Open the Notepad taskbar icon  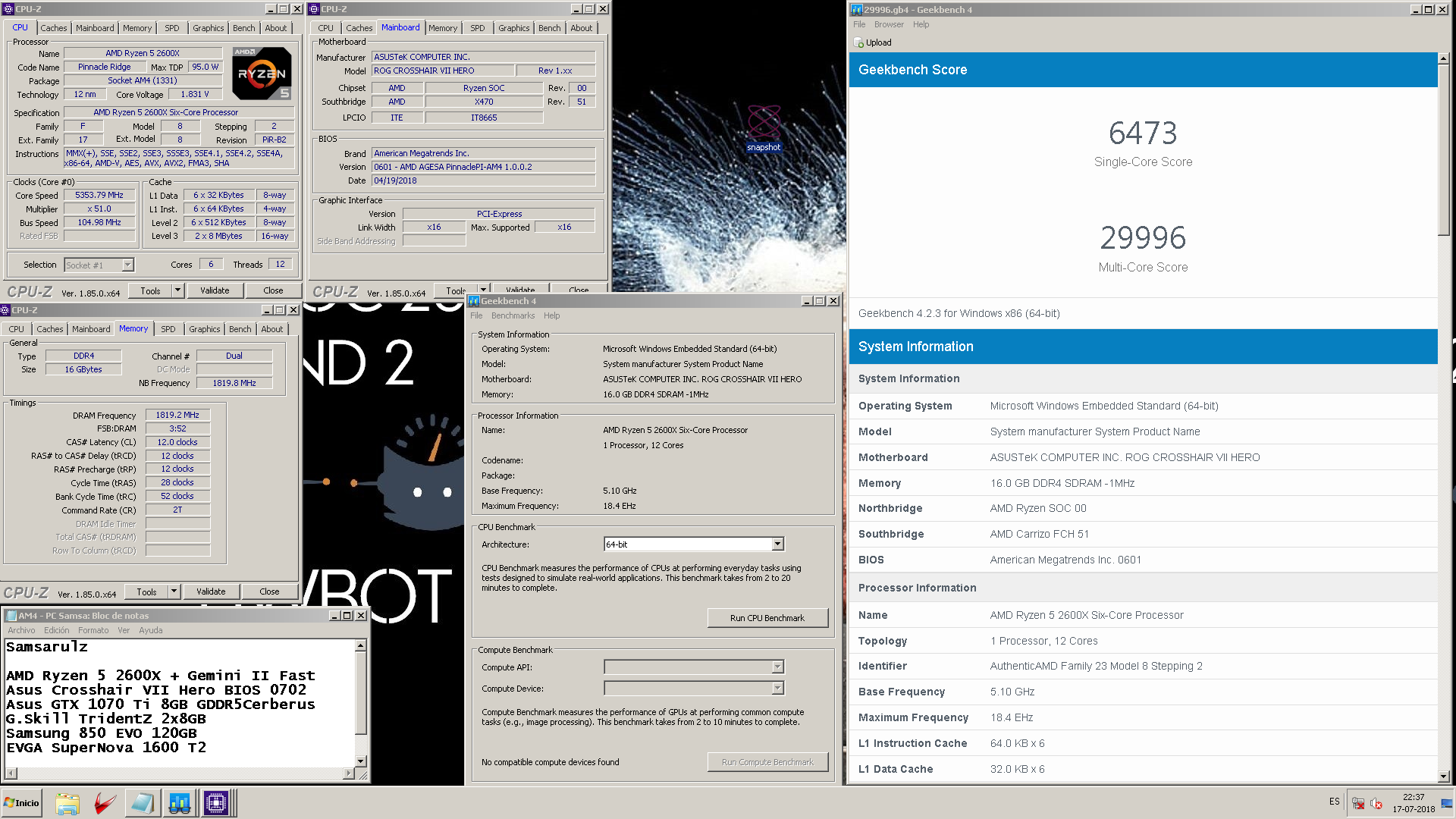(142, 803)
